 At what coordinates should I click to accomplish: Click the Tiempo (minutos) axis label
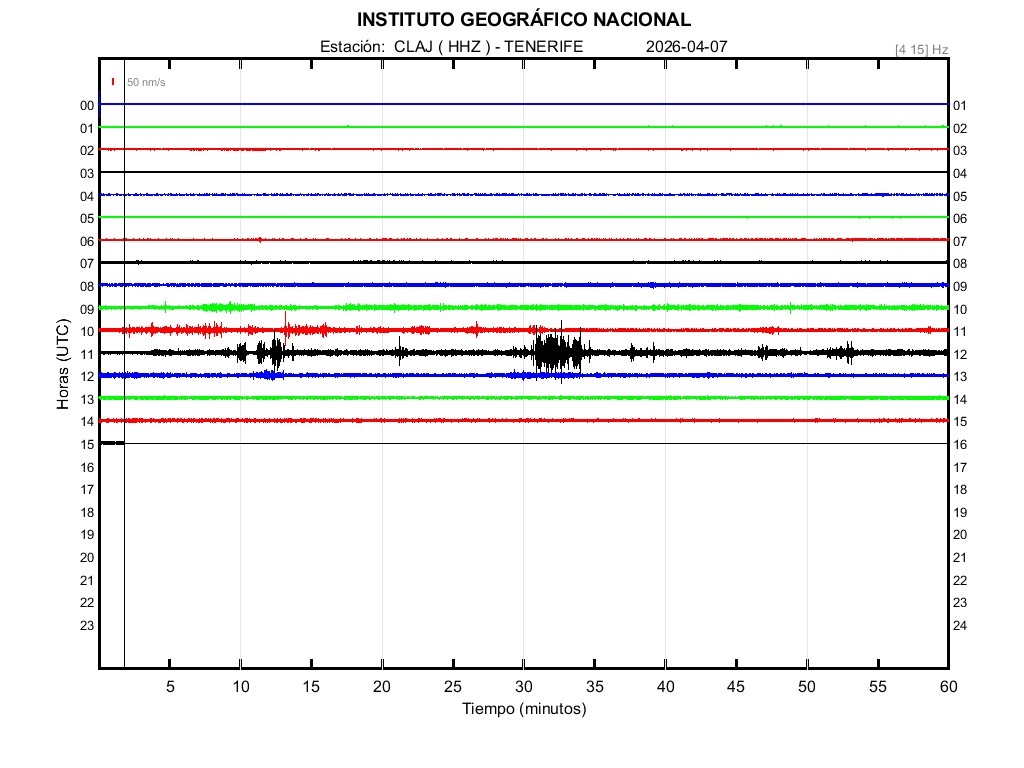[x=523, y=709]
